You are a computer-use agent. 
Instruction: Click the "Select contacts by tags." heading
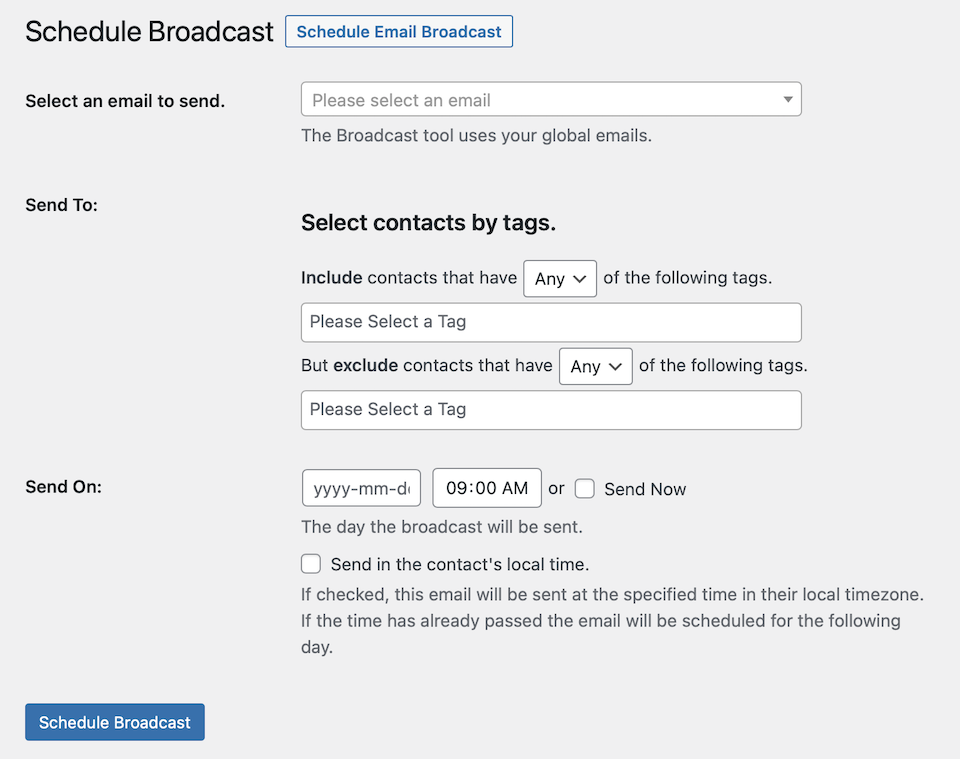click(428, 223)
